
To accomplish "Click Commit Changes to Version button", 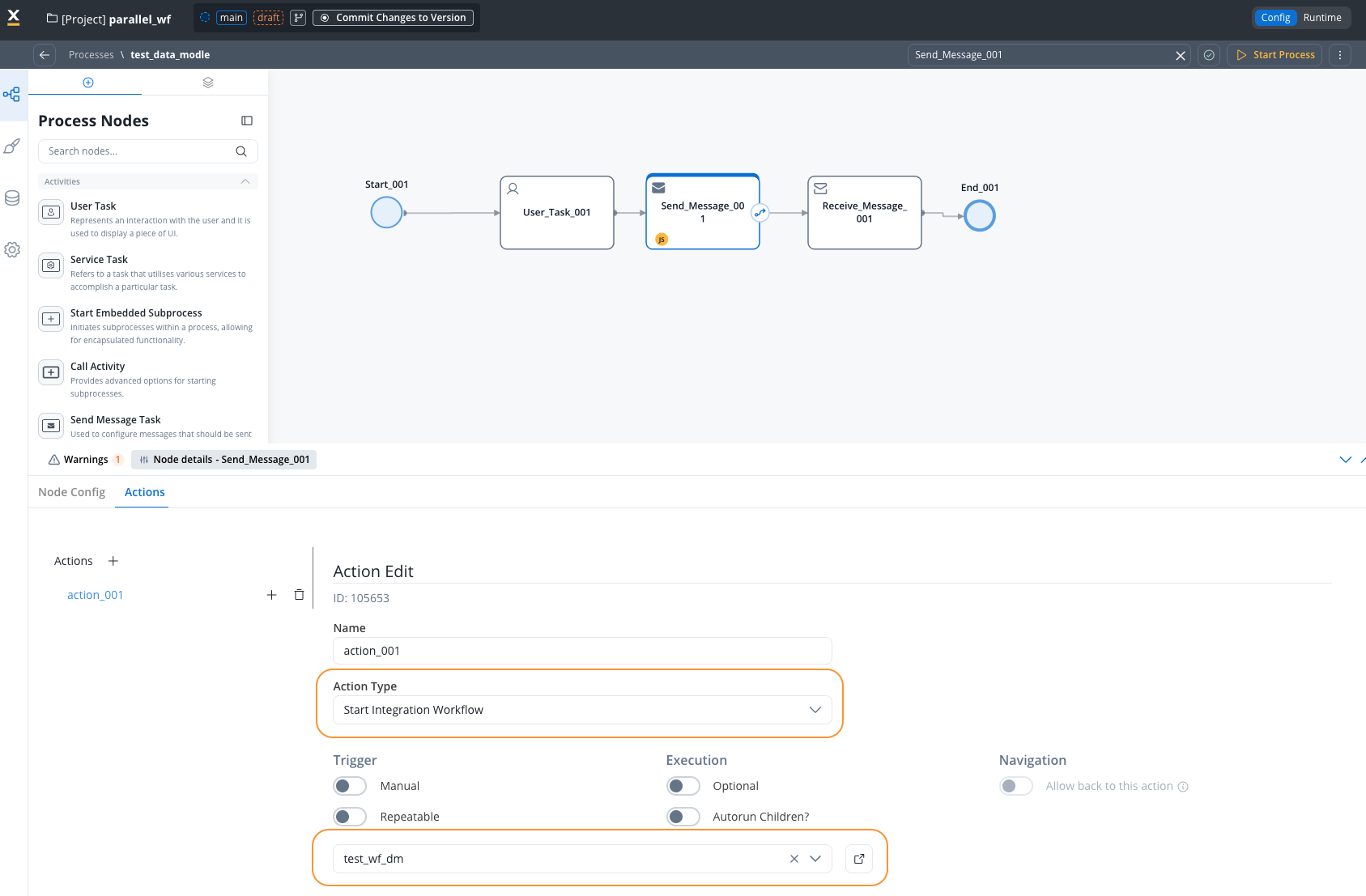I will coord(393,18).
